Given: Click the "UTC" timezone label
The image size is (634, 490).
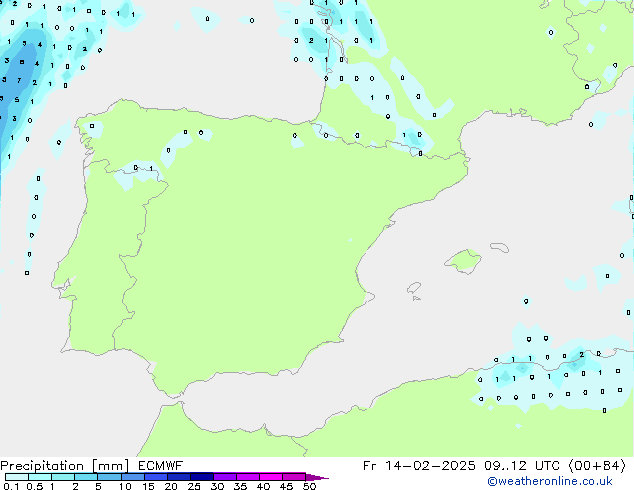Looking at the screenshot, I should pyautogui.click(x=547, y=466).
